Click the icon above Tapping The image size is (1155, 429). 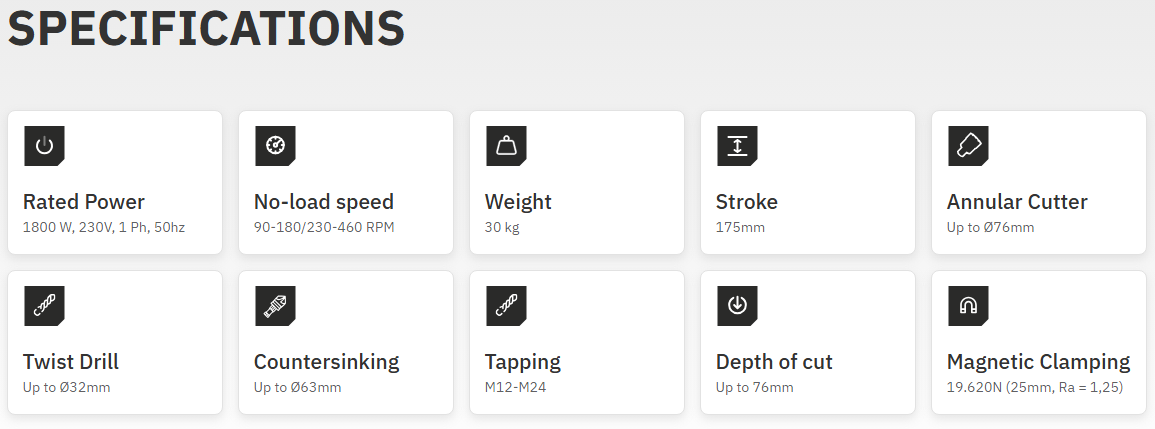click(x=505, y=306)
